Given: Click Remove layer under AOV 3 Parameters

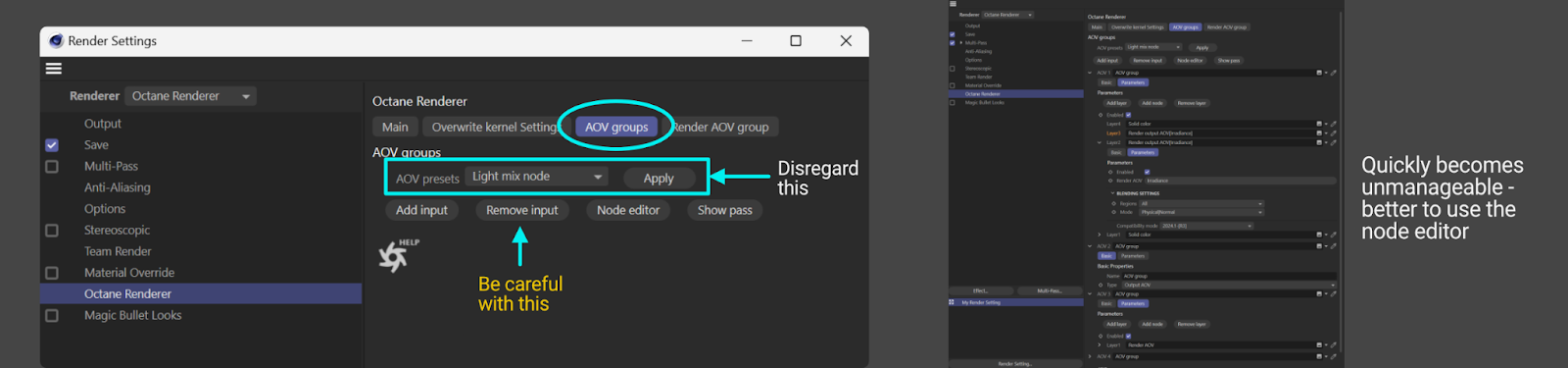Looking at the screenshot, I should click(1192, 325).
